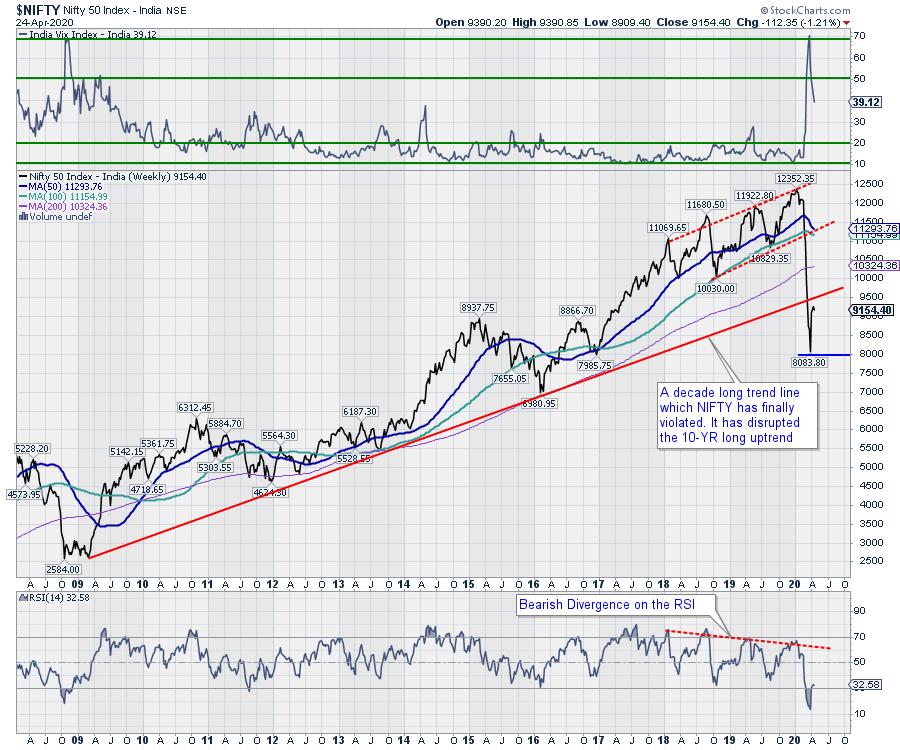Image resolution: width=900 pixels, height=750 pixels.
Task: Click the 9154.40 price tag on axis
Action: click(871, 310)
